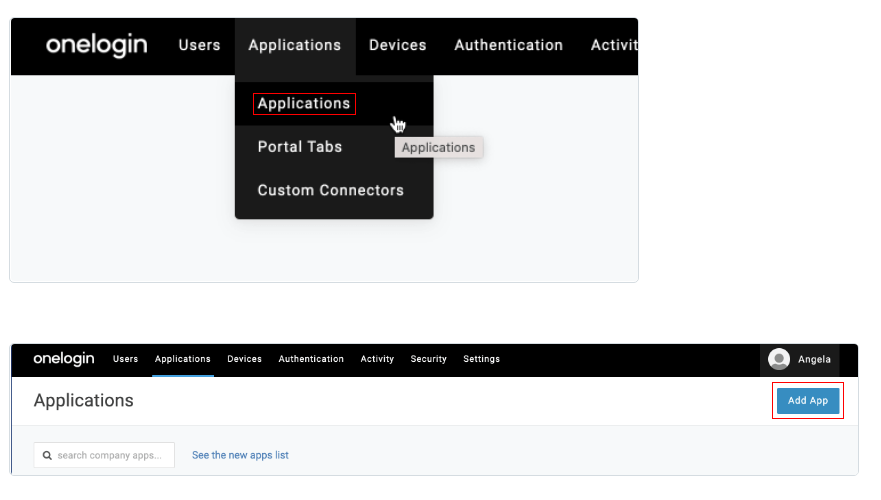Follow the See the new apps list link
Image resolution: width=881 pixels, height=500 pixels.
click(240, 455)
